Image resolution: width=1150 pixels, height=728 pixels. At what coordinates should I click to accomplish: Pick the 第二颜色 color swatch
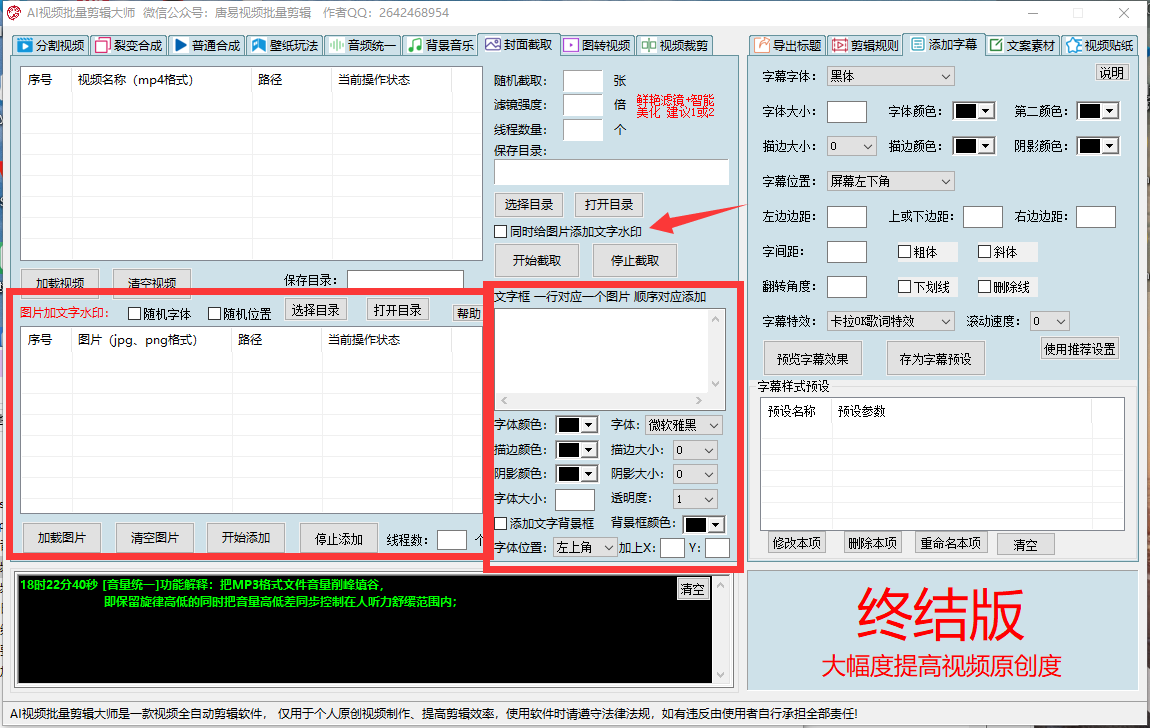point(1097,111)
